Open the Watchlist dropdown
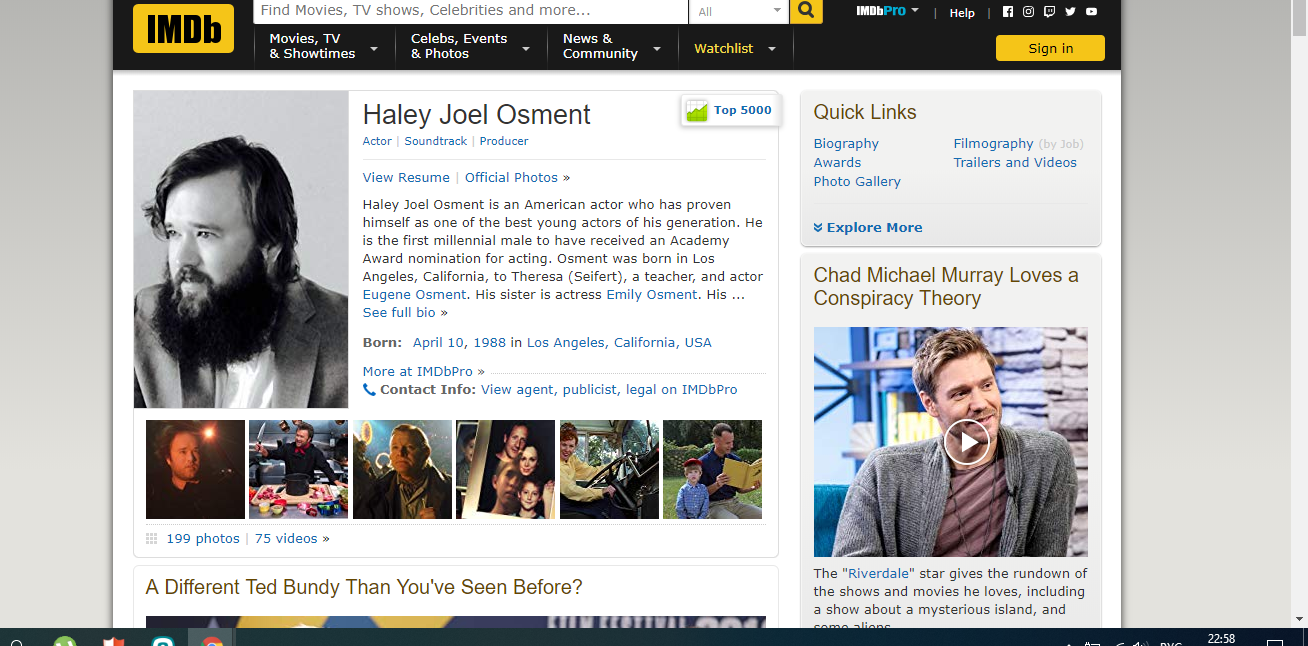Image resolution: width=1308 pixels, height=646 pixels. coord(735,48)
